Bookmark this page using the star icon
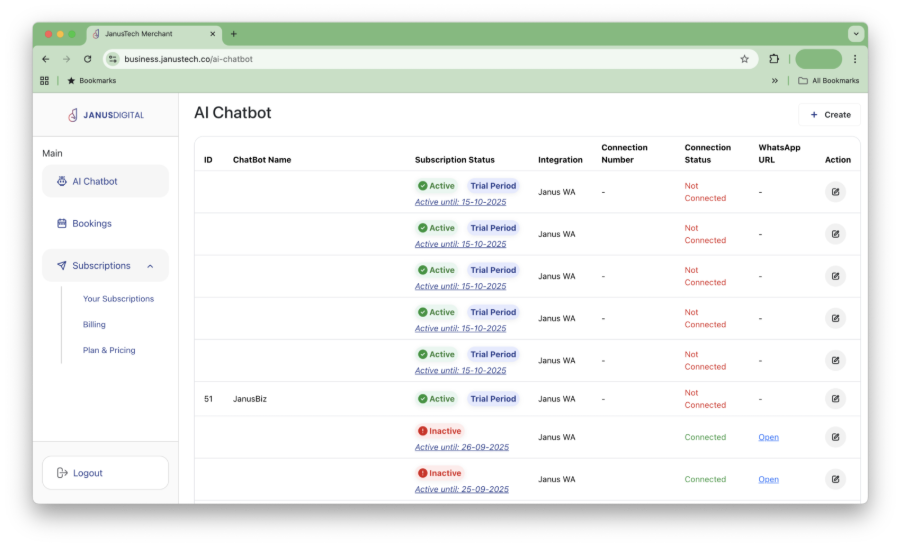 click(744, 59)
